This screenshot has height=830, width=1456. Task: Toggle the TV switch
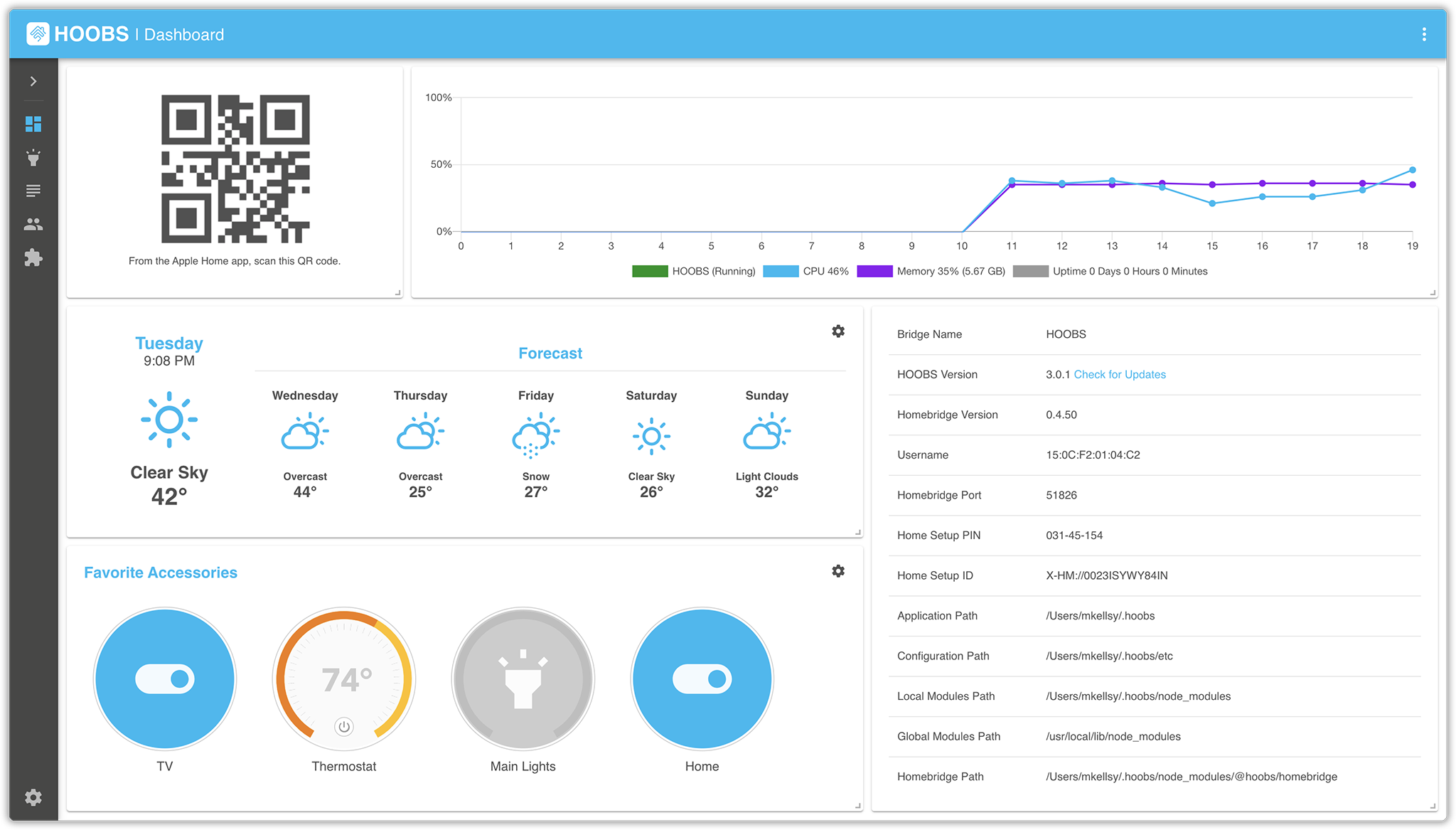pos(165,679)
